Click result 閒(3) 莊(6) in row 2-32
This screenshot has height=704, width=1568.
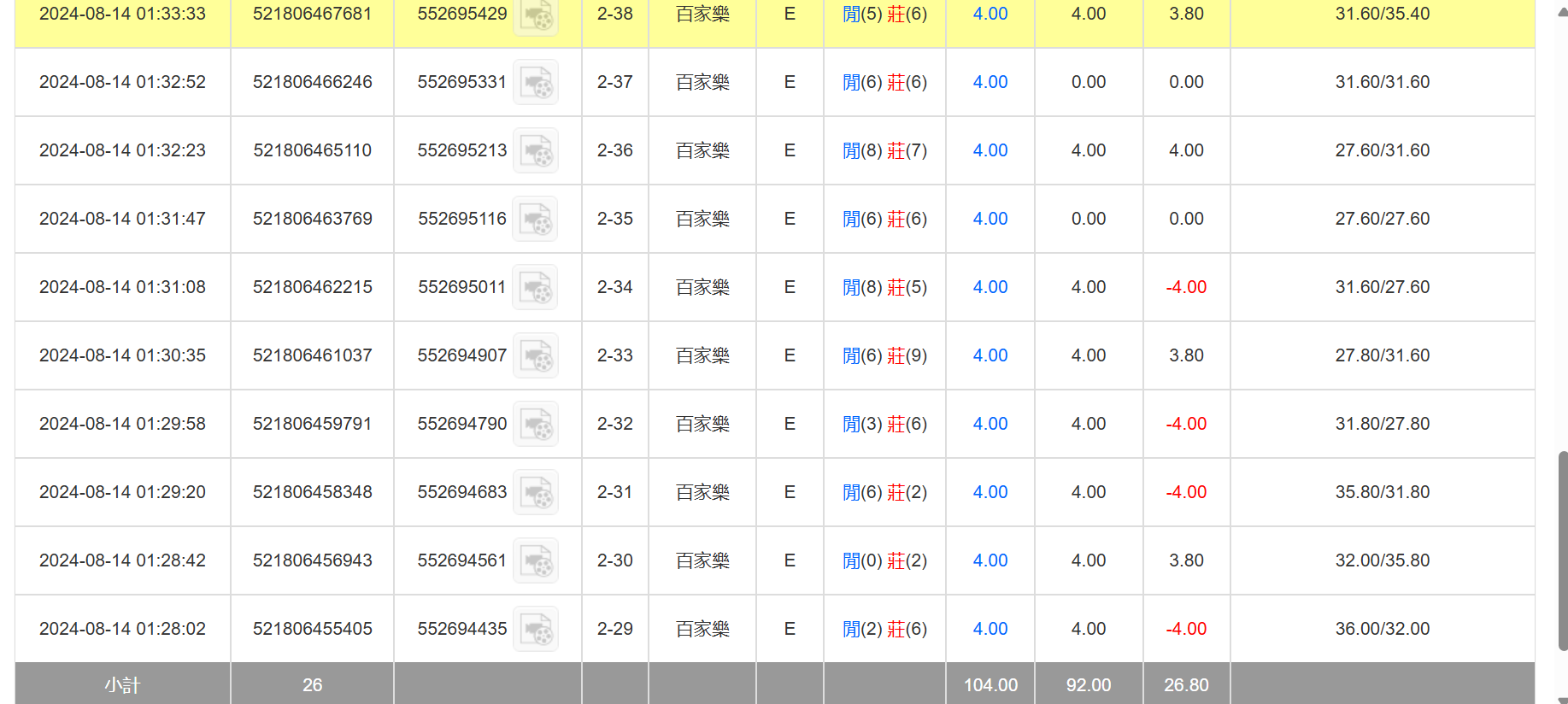click(x=884, y=424)
